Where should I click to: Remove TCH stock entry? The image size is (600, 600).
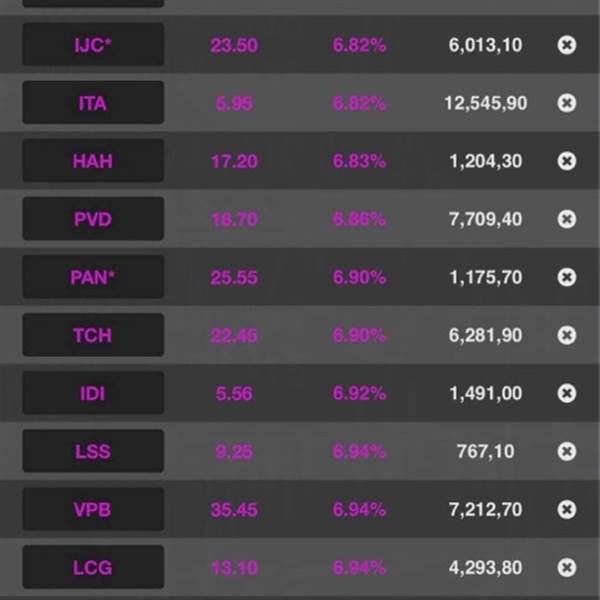(567, 335)
